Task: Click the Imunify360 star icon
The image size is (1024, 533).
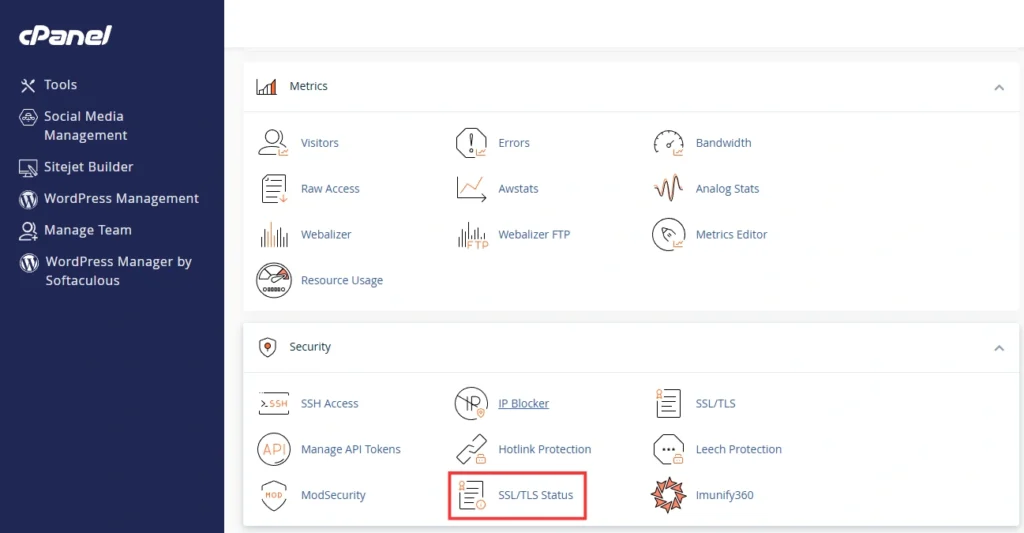Action: [x=668, y=495]
